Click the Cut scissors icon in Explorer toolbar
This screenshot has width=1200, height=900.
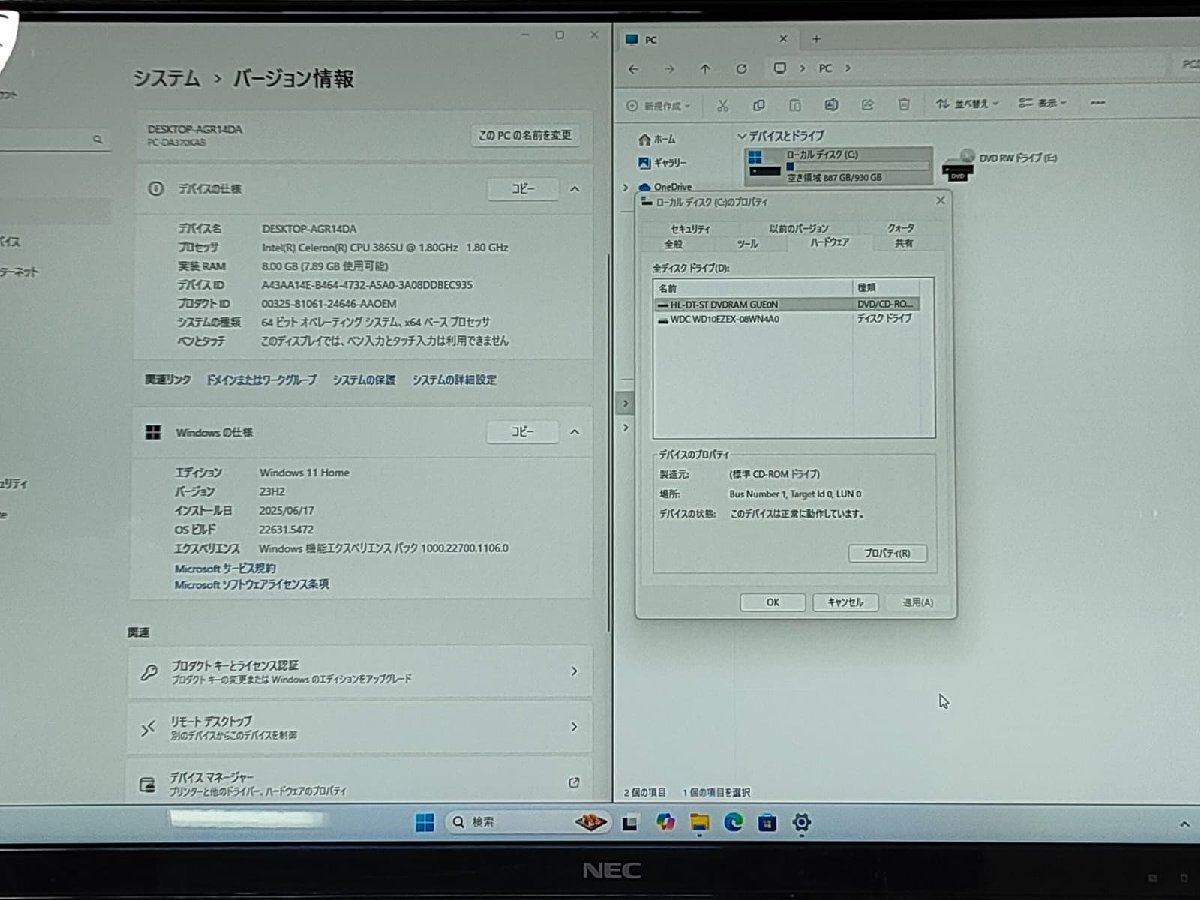pos(722,104)
